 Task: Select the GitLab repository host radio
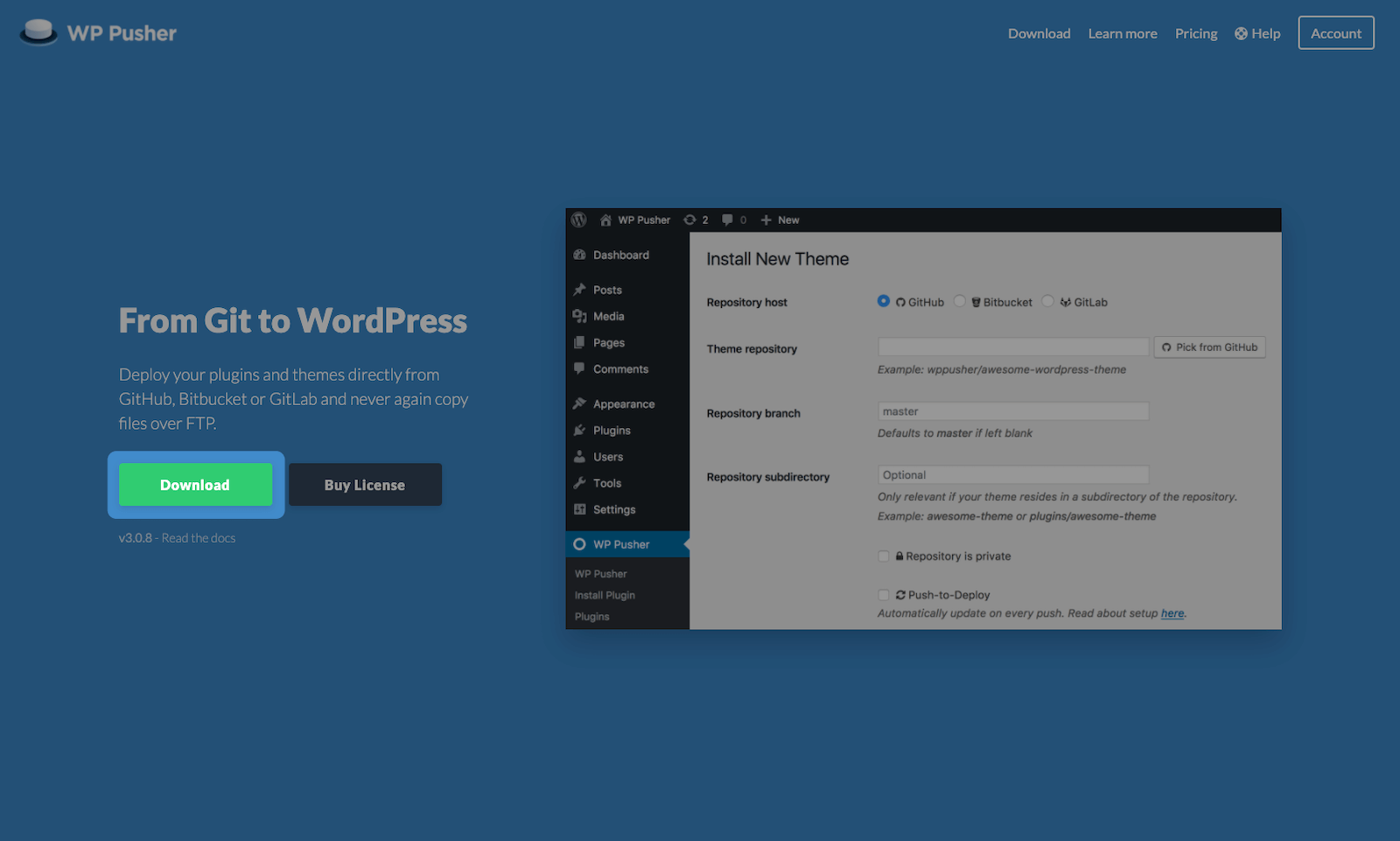(1047, 301)
